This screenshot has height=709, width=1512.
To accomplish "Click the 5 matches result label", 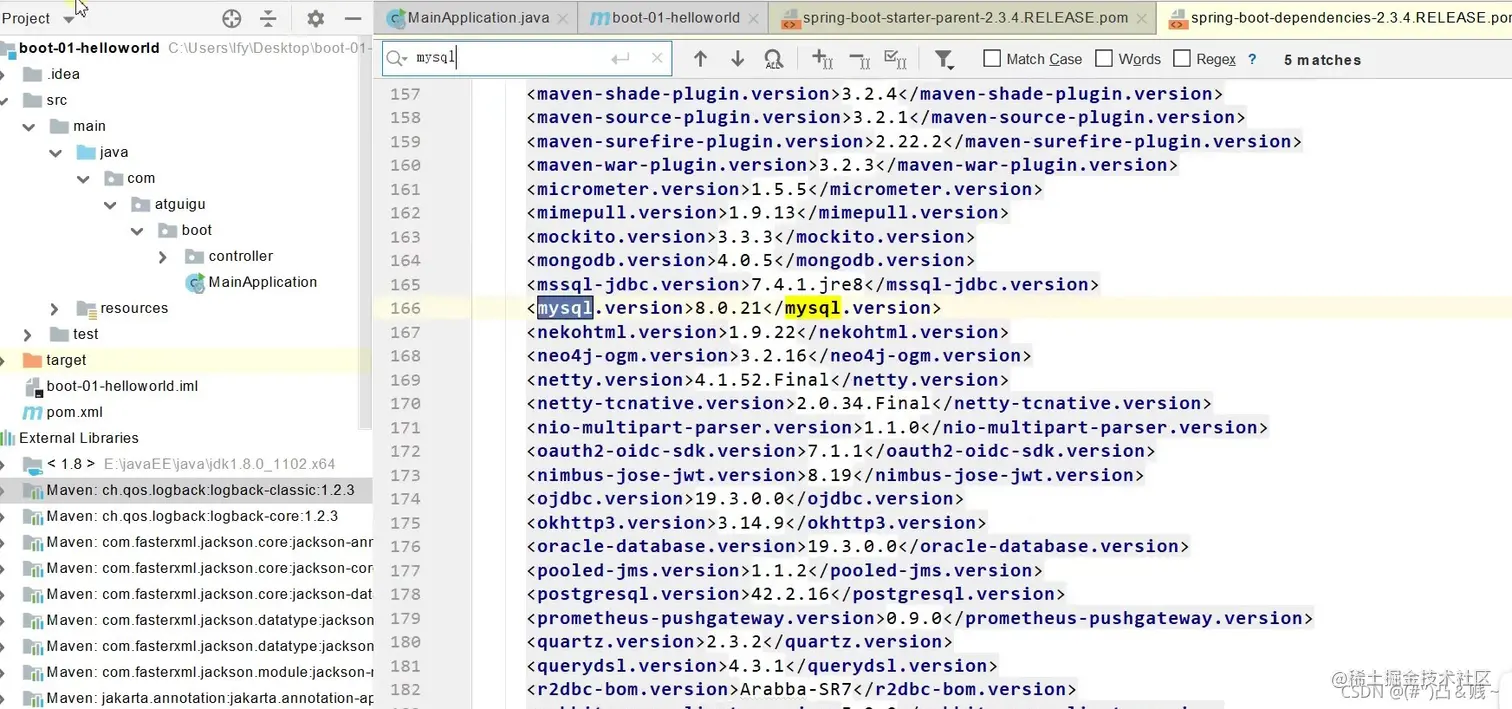I will pos(1322,60).
